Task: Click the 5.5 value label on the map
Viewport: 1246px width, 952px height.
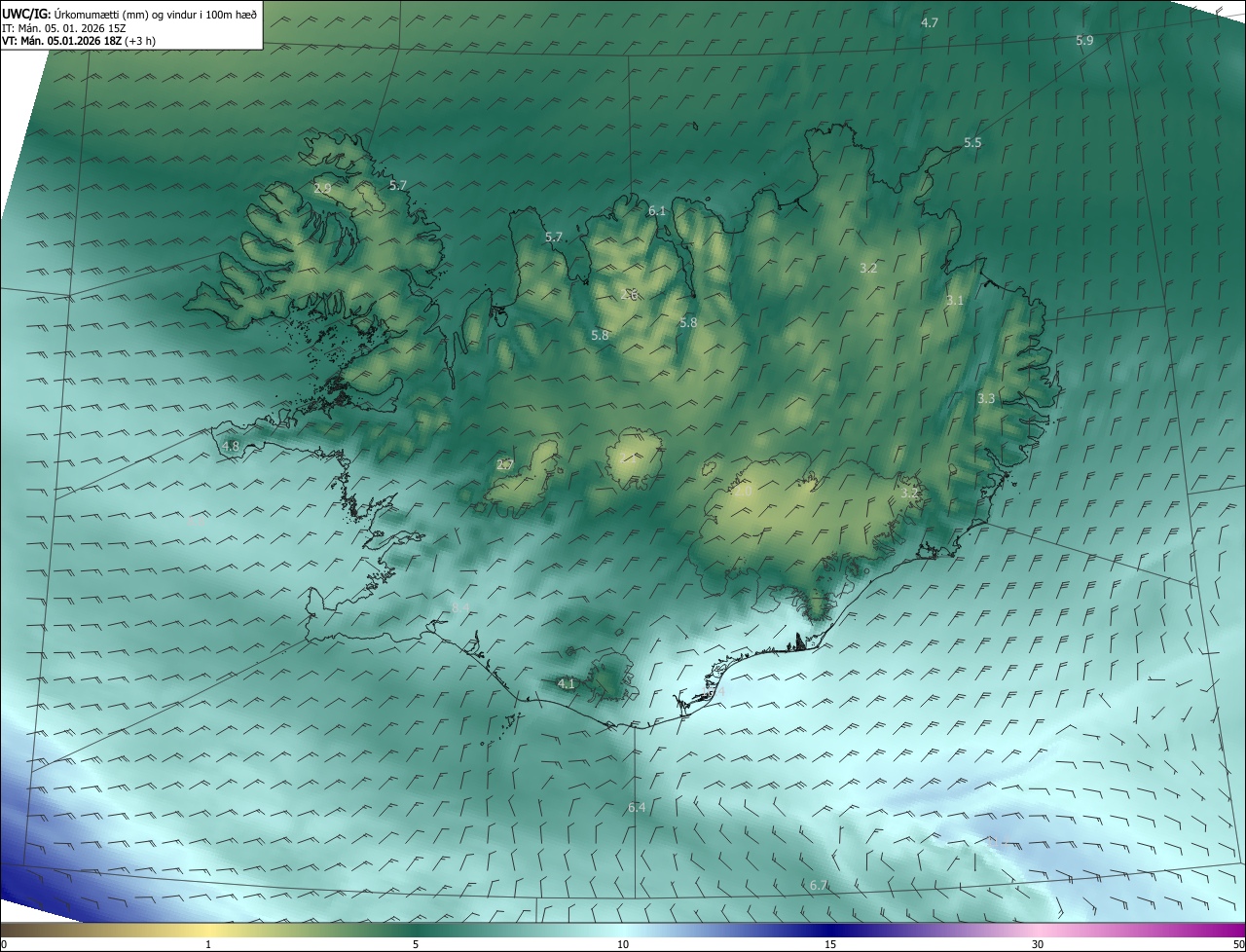Action: click(972, 142)
